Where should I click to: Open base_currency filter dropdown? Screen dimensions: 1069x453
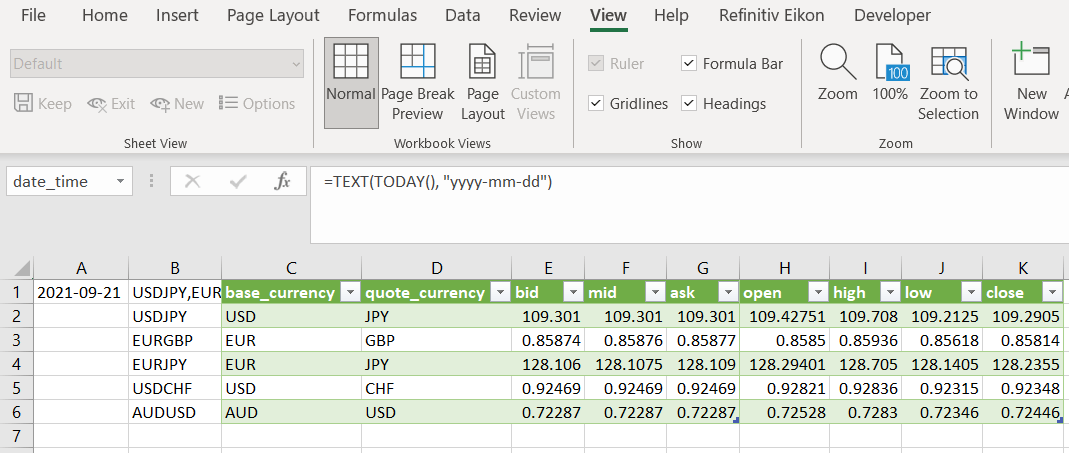coord(350,293)
